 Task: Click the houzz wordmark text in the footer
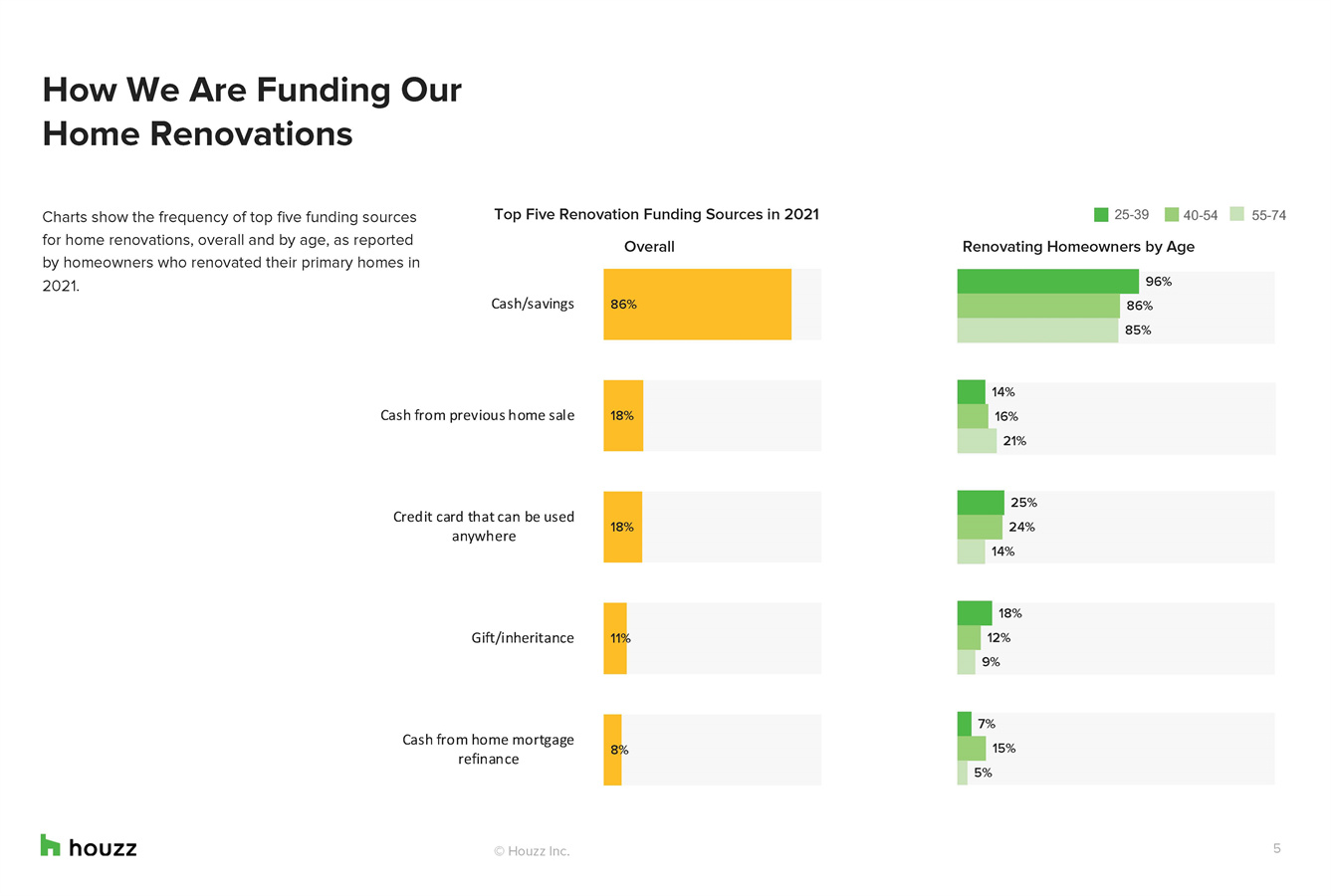click(x=103, y=848)
